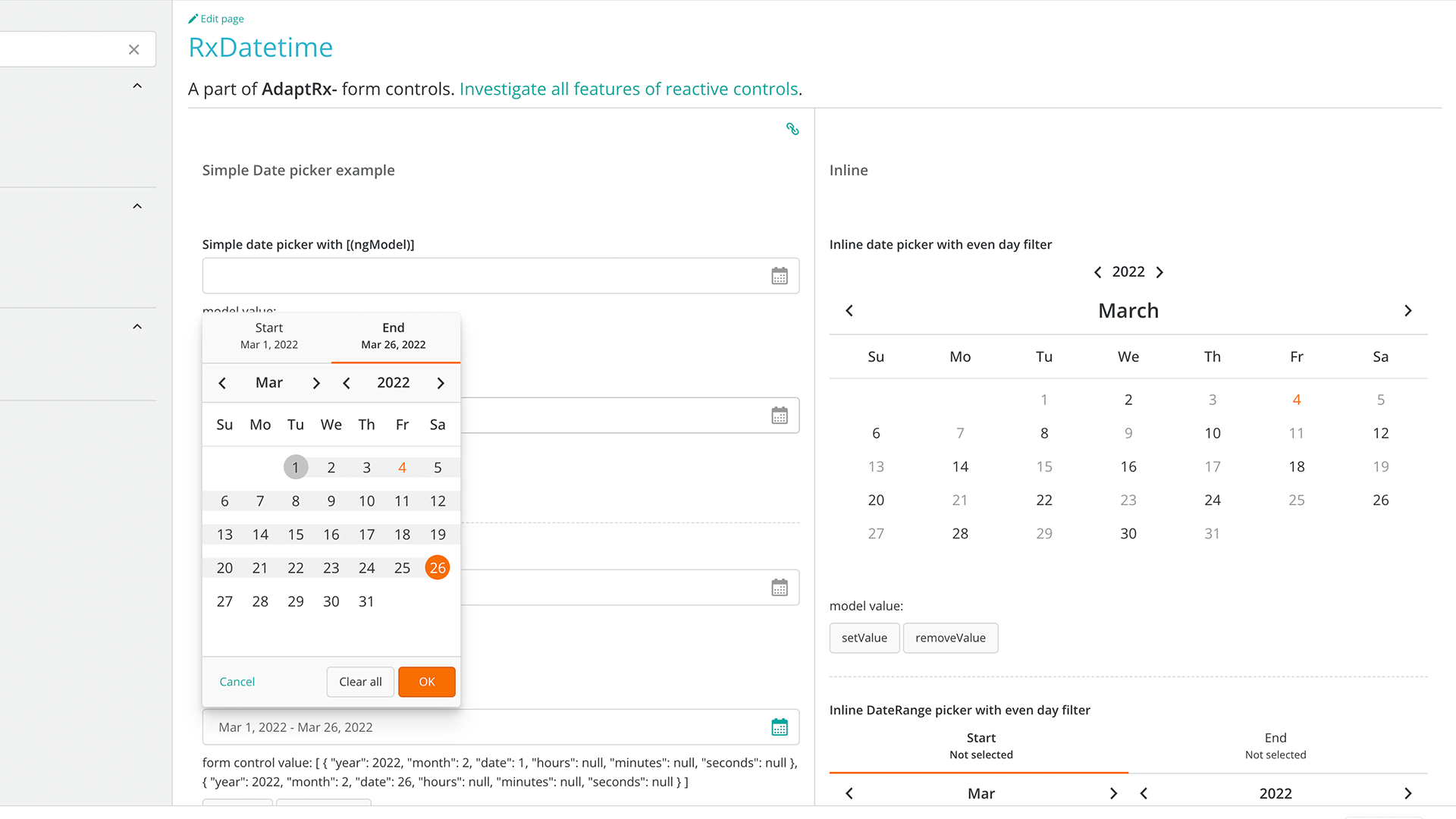Click the date range input field

(x=485, y=727)
